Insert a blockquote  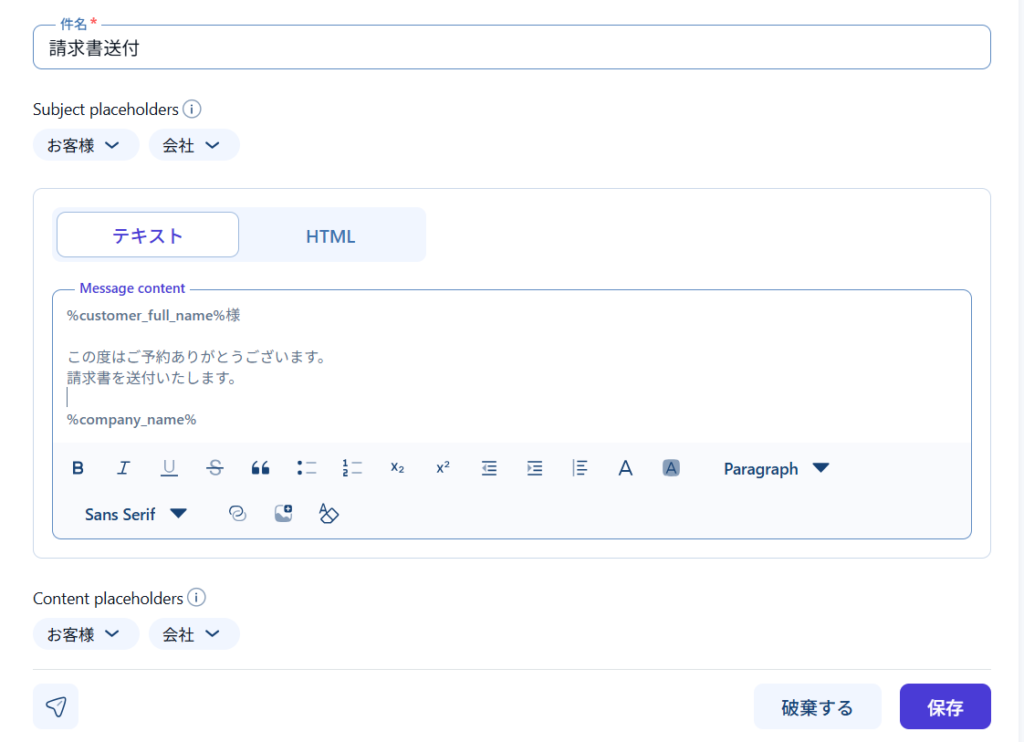tap(260, 468)
